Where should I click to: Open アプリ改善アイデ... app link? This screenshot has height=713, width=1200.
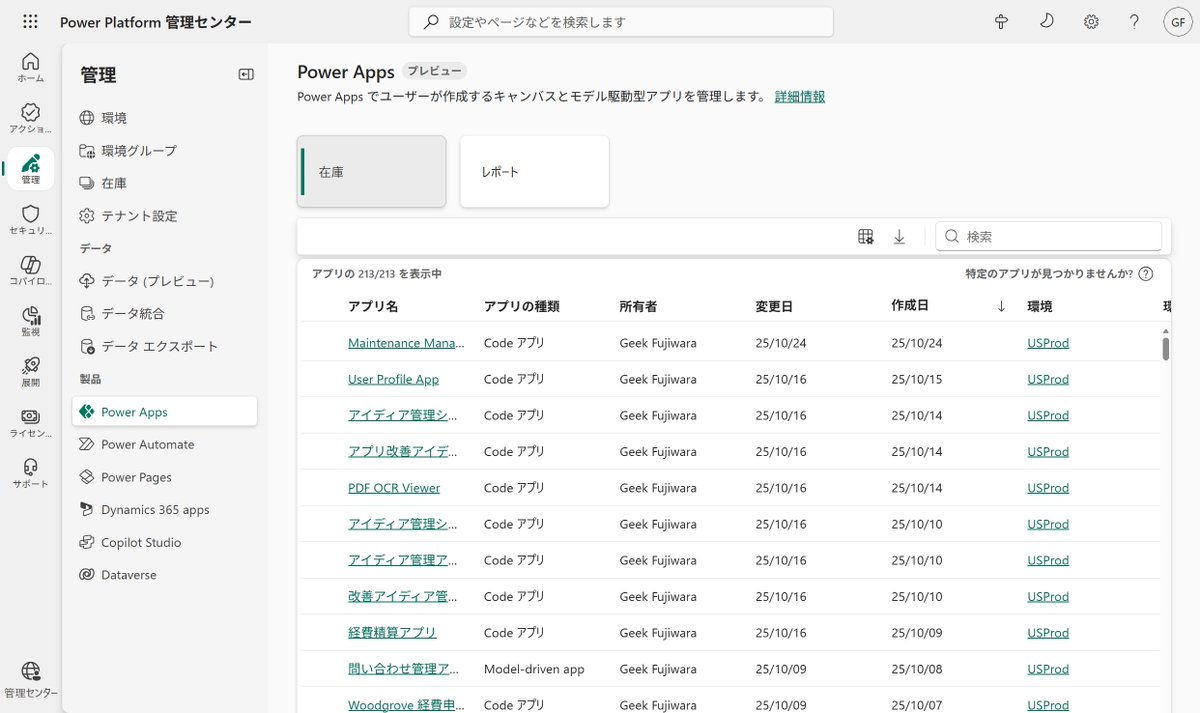(403, 452)
